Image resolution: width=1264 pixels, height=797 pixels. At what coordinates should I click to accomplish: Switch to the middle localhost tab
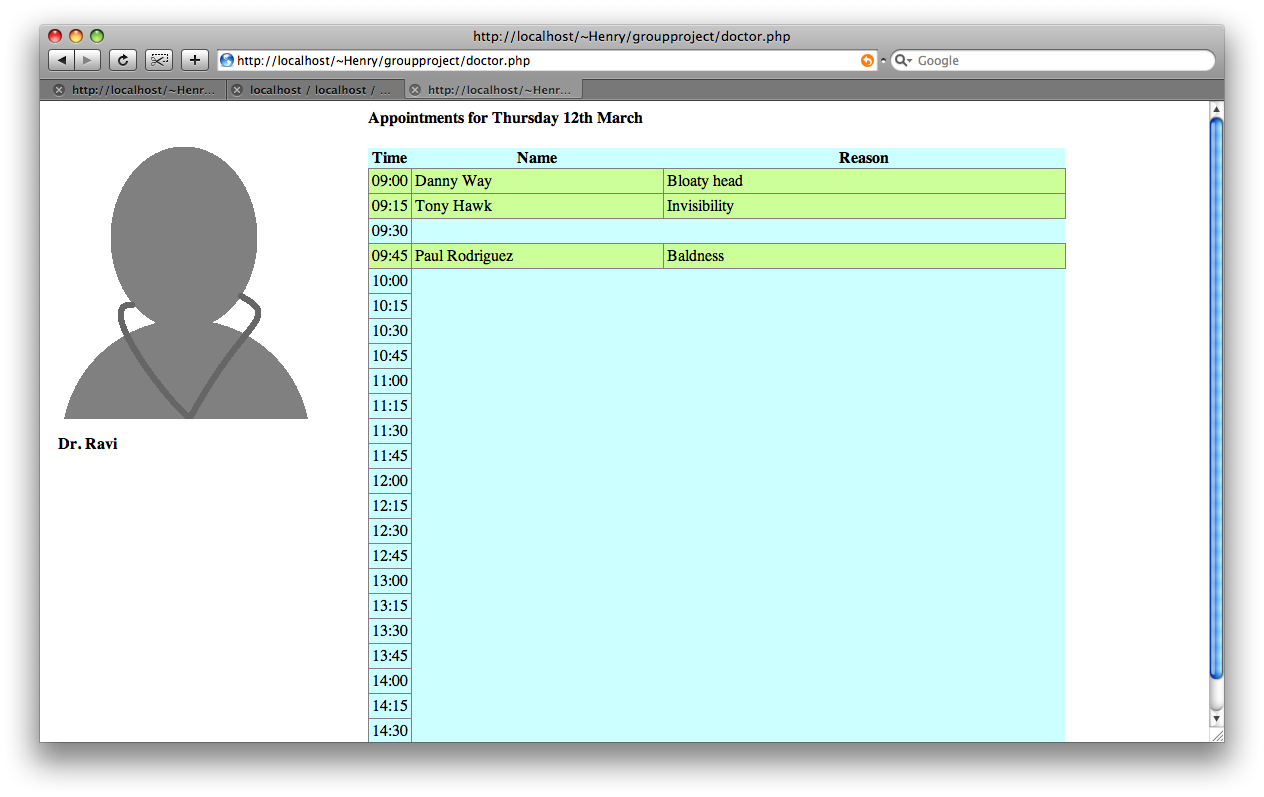pos(312,89)
